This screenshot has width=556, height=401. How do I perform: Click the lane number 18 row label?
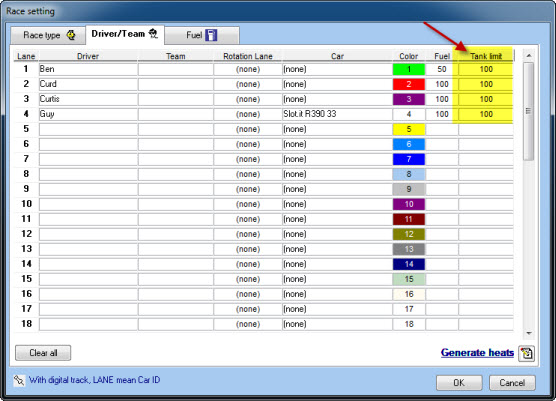click(x=26, y=324)
